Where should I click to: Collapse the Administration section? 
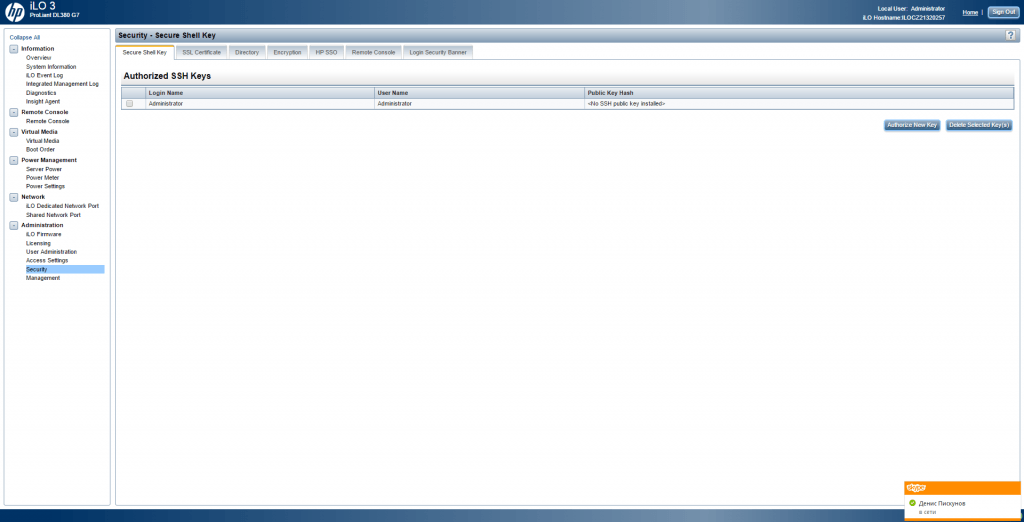pyautogui.click(x=14, y=225)
